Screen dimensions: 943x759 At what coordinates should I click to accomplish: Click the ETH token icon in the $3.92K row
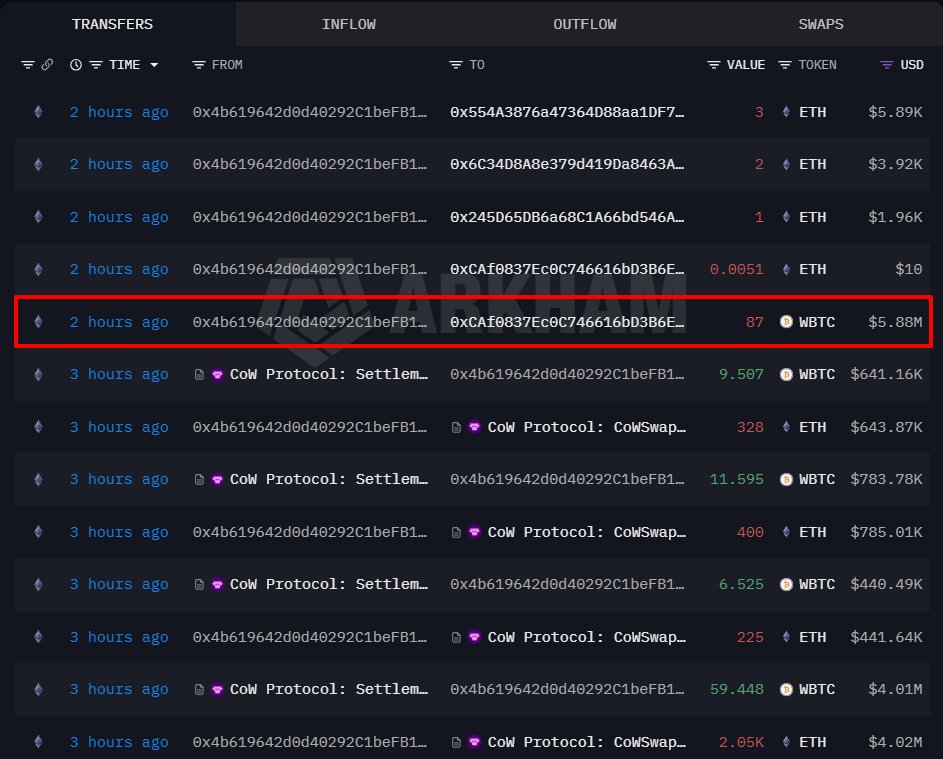786,164
